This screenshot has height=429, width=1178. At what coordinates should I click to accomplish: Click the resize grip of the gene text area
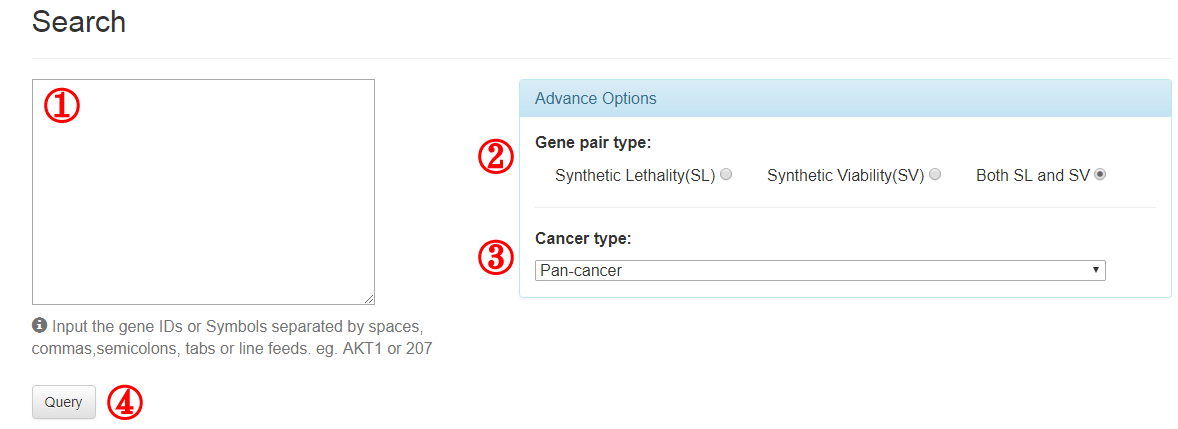click(369, 298)
